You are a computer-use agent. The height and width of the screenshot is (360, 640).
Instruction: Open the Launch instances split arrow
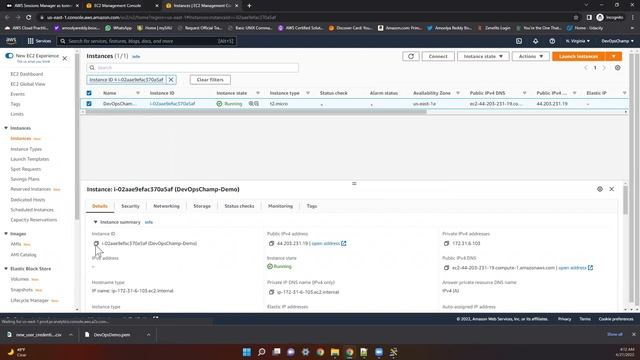(613, 56)
